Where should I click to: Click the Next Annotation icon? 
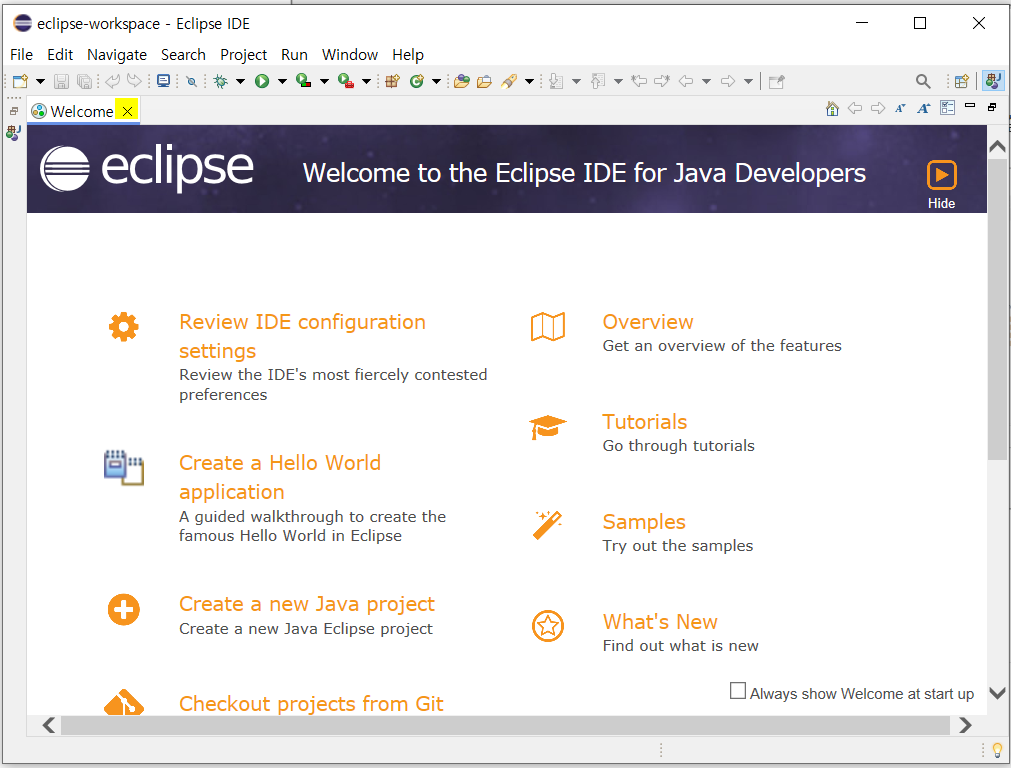556,81
